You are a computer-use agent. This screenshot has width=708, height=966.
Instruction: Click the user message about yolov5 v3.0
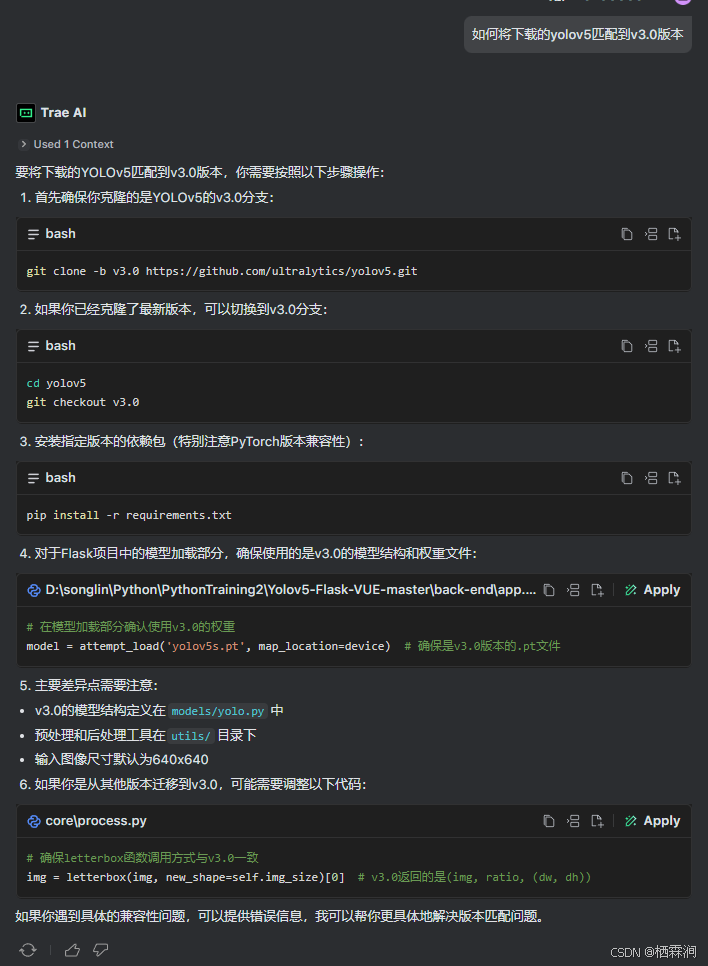pos(577,34)
